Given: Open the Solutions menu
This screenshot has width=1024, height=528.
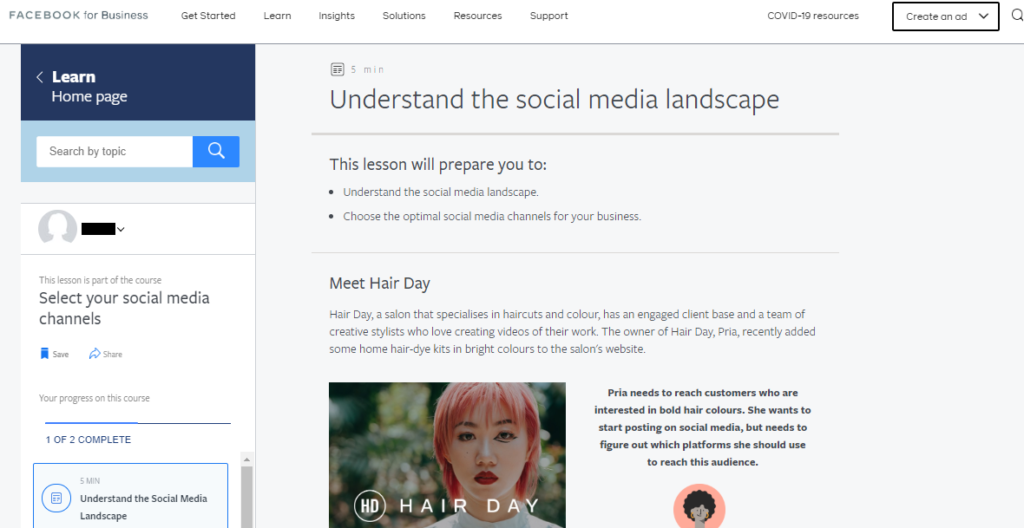Looking at the screenshot, I should coord(404,16).
